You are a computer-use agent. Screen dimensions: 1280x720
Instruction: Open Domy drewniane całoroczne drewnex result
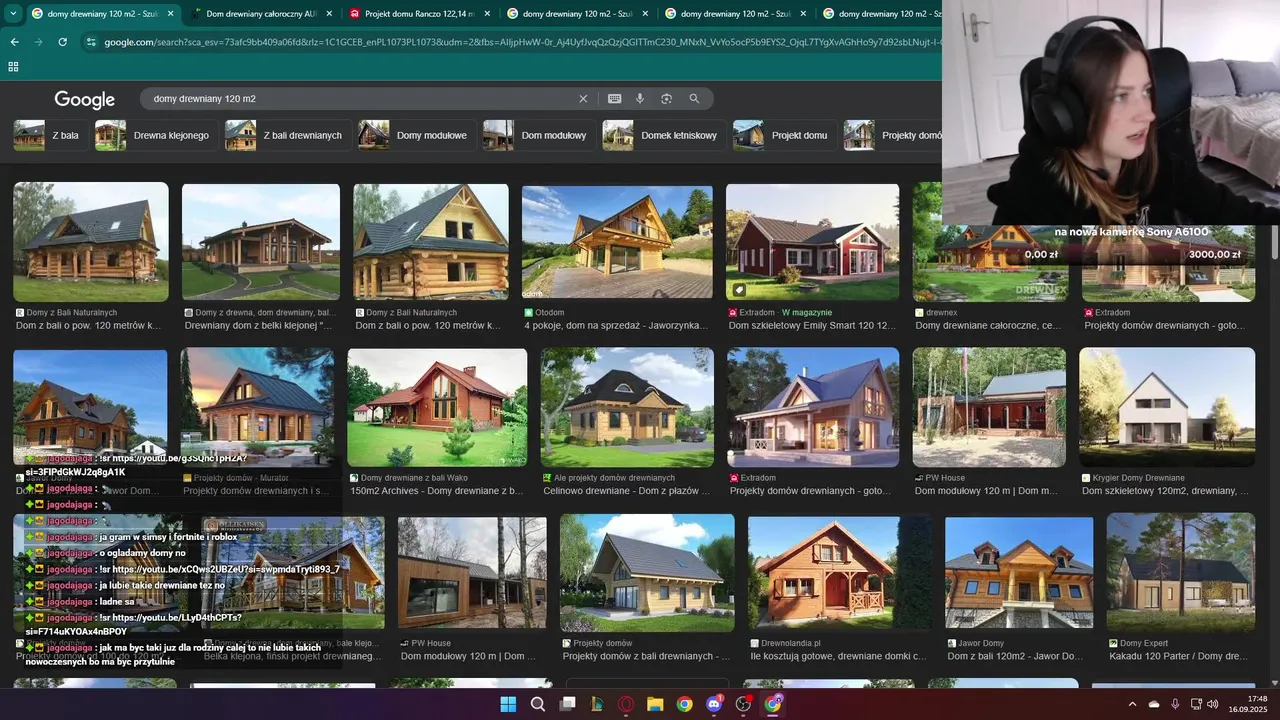(988, 326)
